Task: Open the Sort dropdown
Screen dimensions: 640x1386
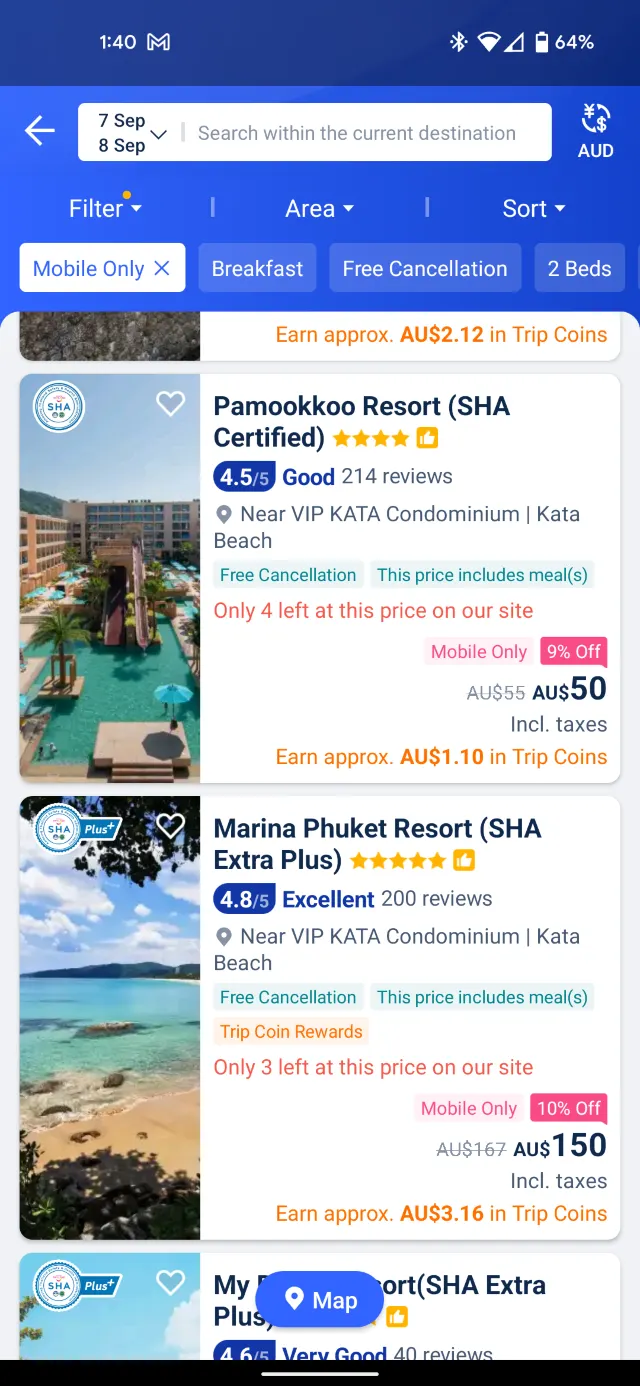Action: pyautogui.click(x=533, y=208)
